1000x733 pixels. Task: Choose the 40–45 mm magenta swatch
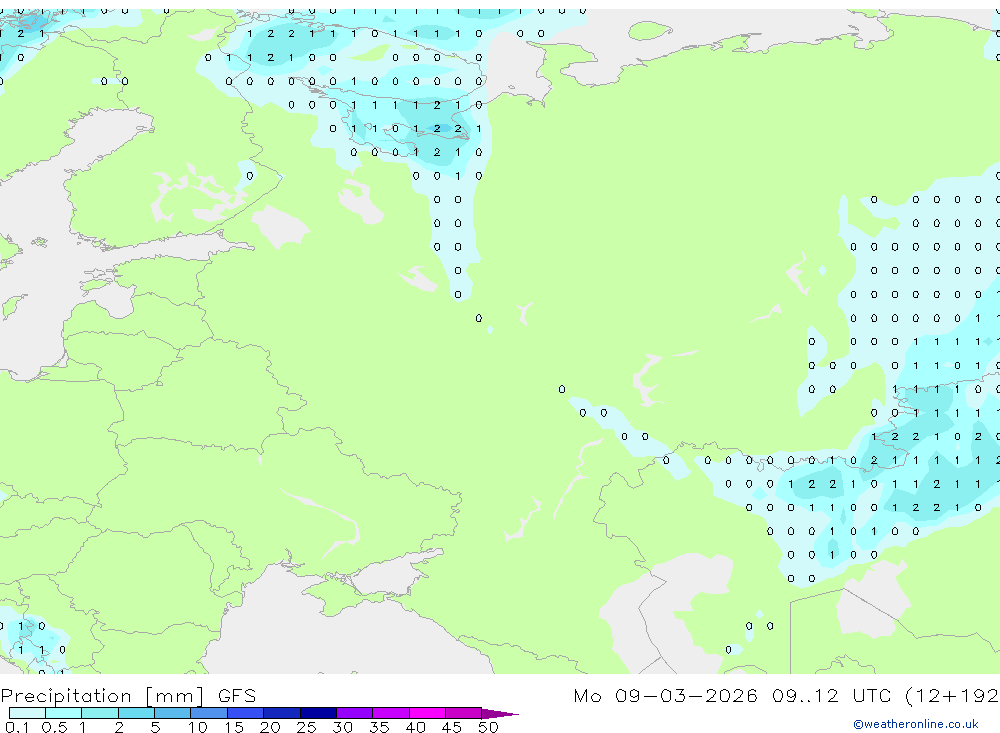click(x=427, y=713)
